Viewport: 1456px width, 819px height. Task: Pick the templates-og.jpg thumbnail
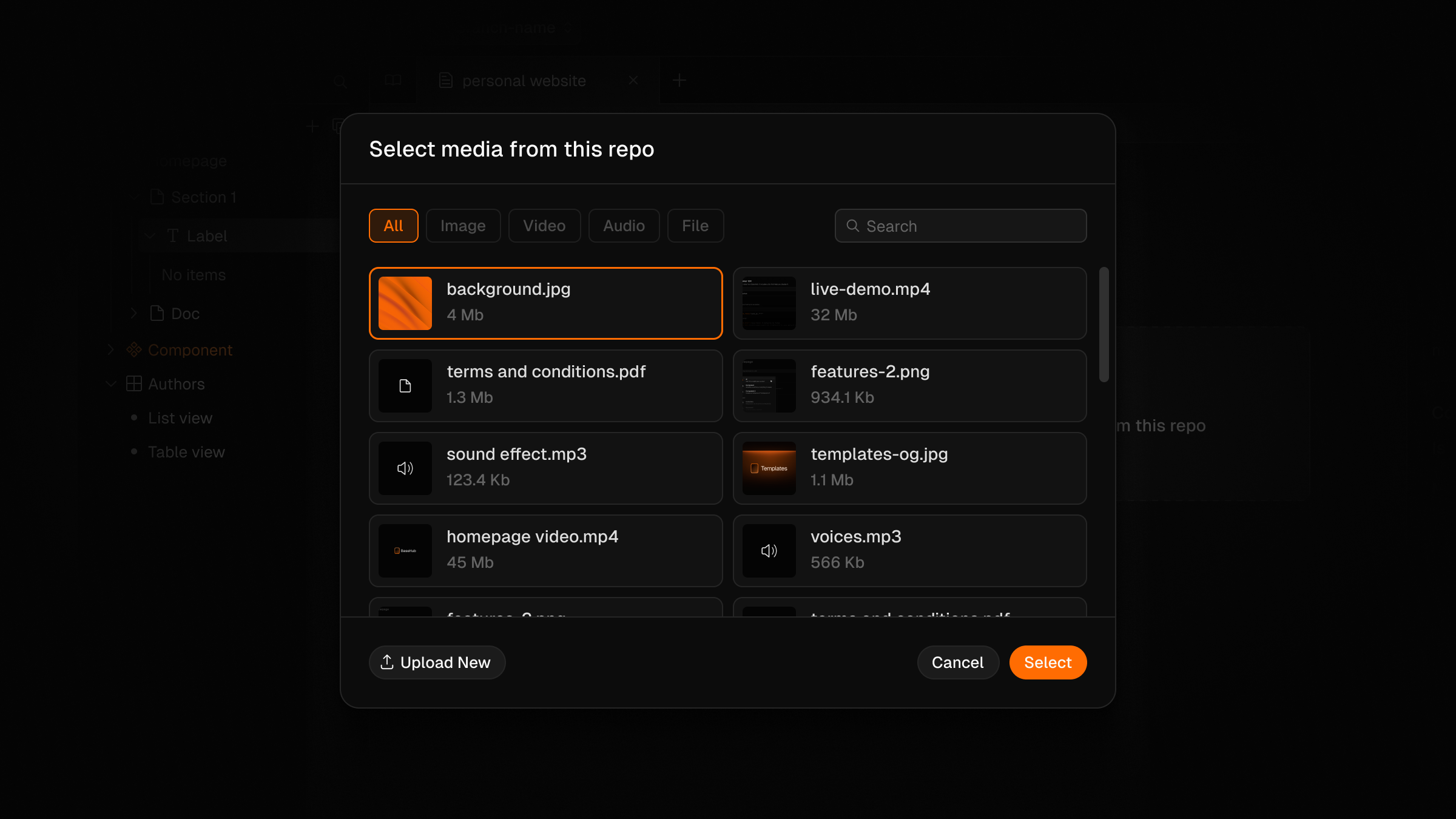769,468
